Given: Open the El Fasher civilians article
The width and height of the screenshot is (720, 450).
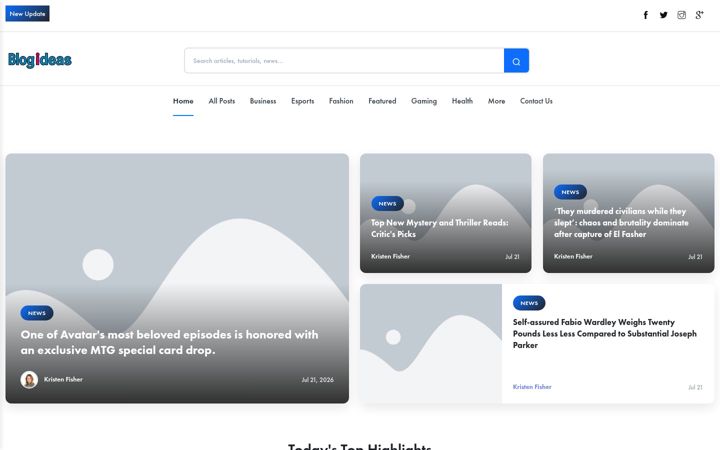Looking at the screenshot, I should [621, 223].
